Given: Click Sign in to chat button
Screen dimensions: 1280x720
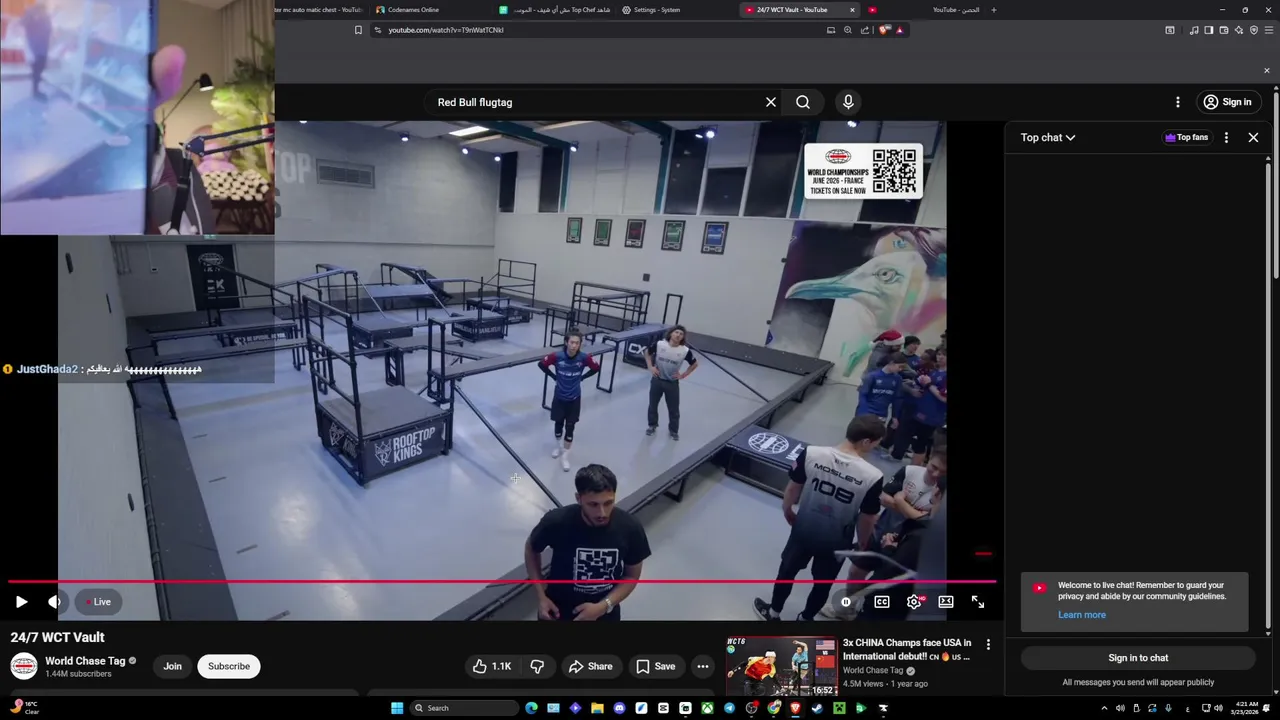Looking at the screenshot, I should tap(1138, 658).
